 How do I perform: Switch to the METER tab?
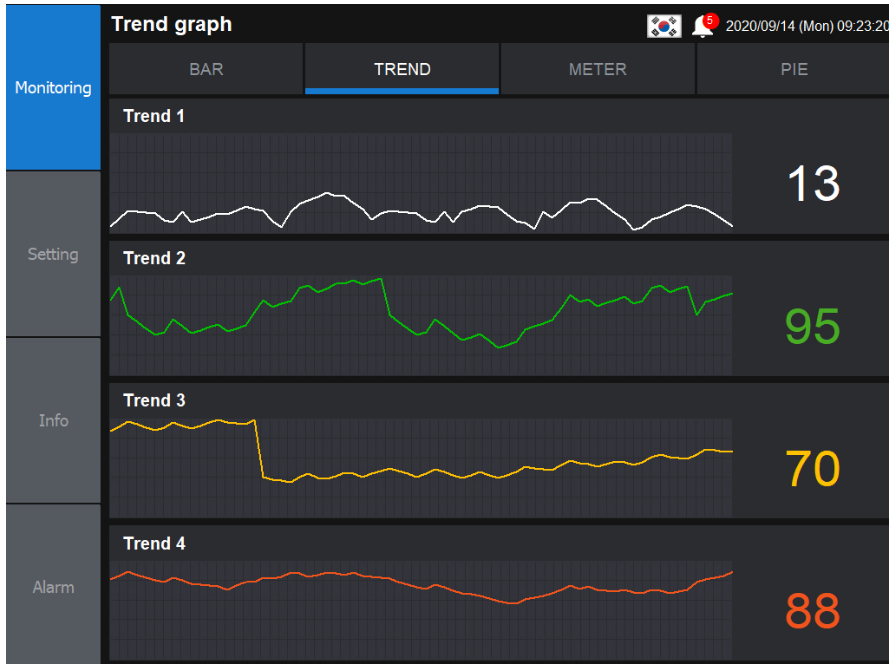click(x=597, y=69)
